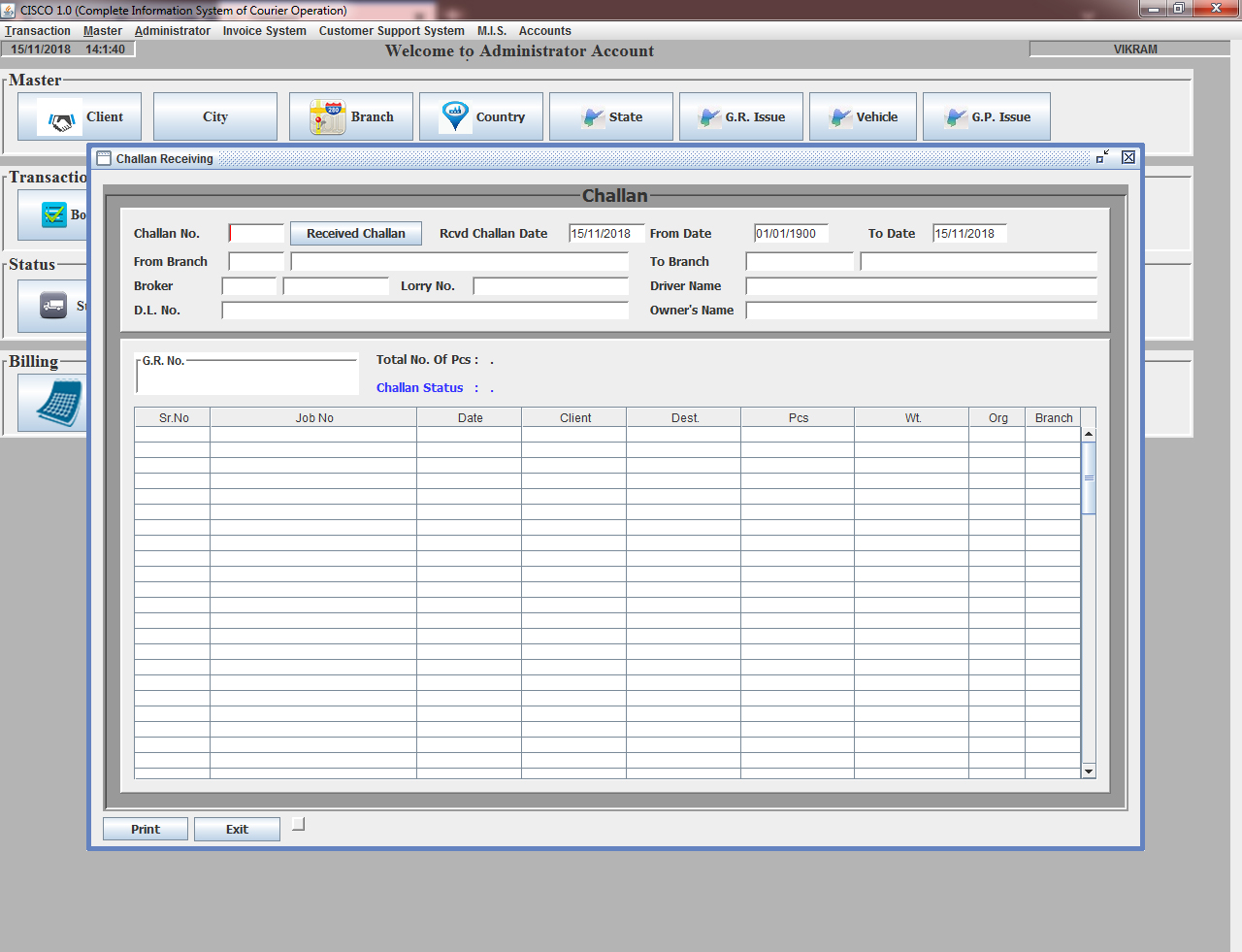Click the Print button

146,829
